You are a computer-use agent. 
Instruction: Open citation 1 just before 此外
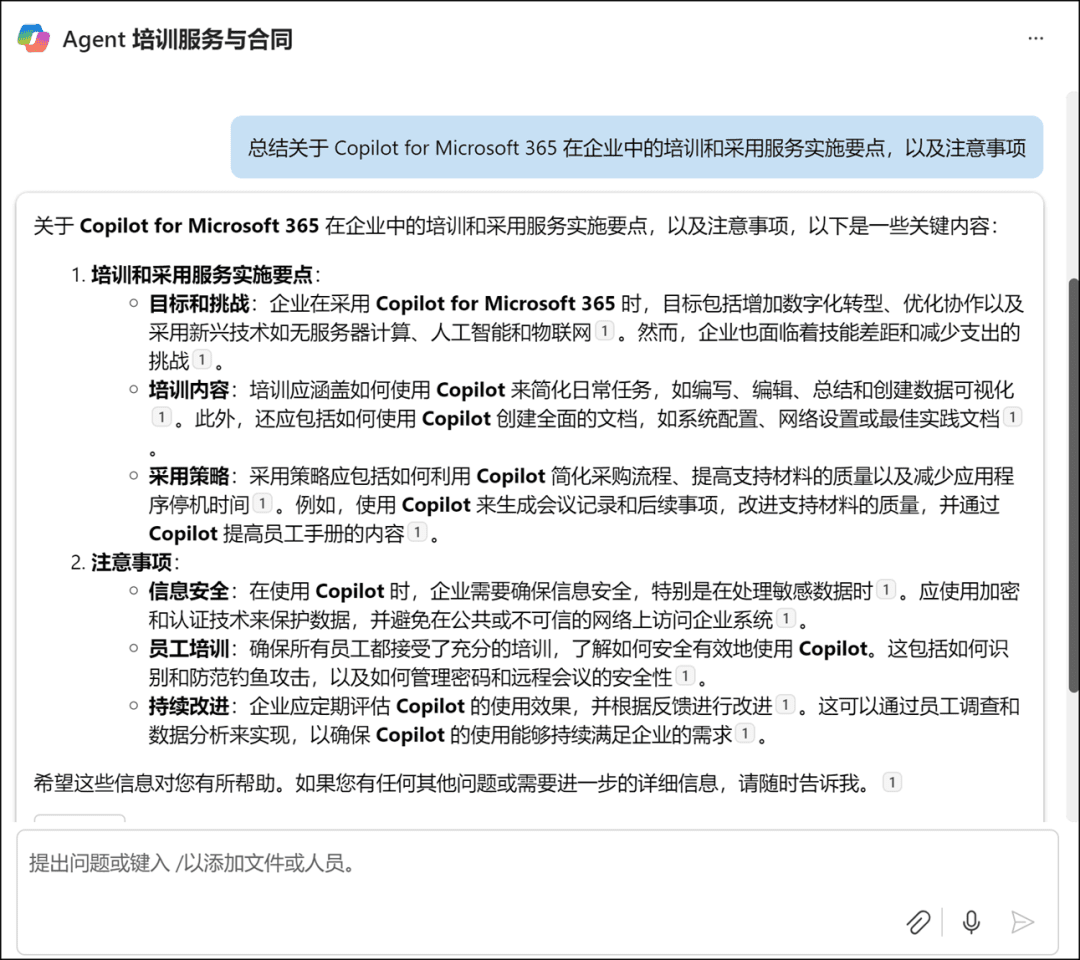[x=161, y=417]
